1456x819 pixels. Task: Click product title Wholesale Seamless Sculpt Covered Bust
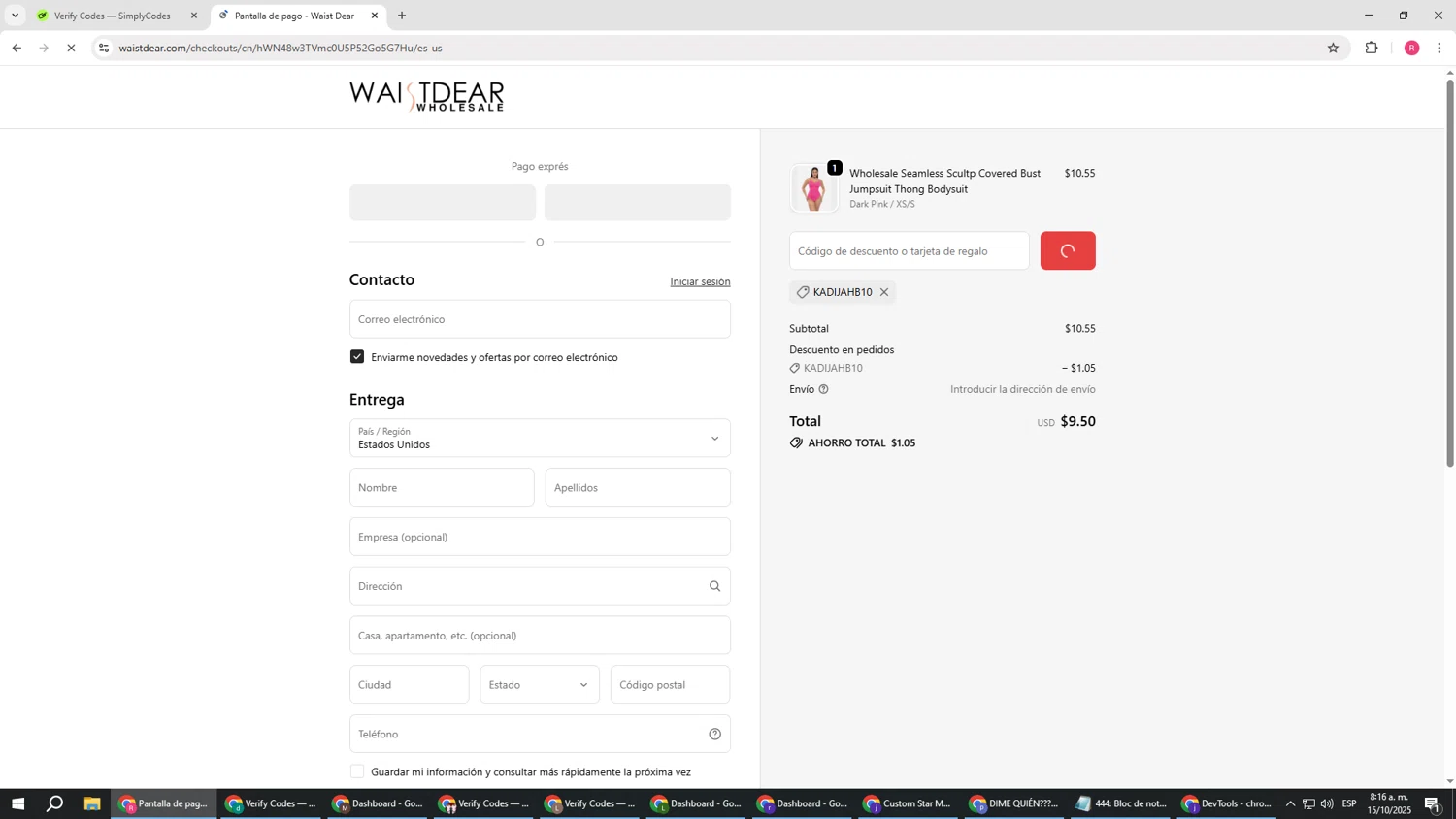point(944,181)
